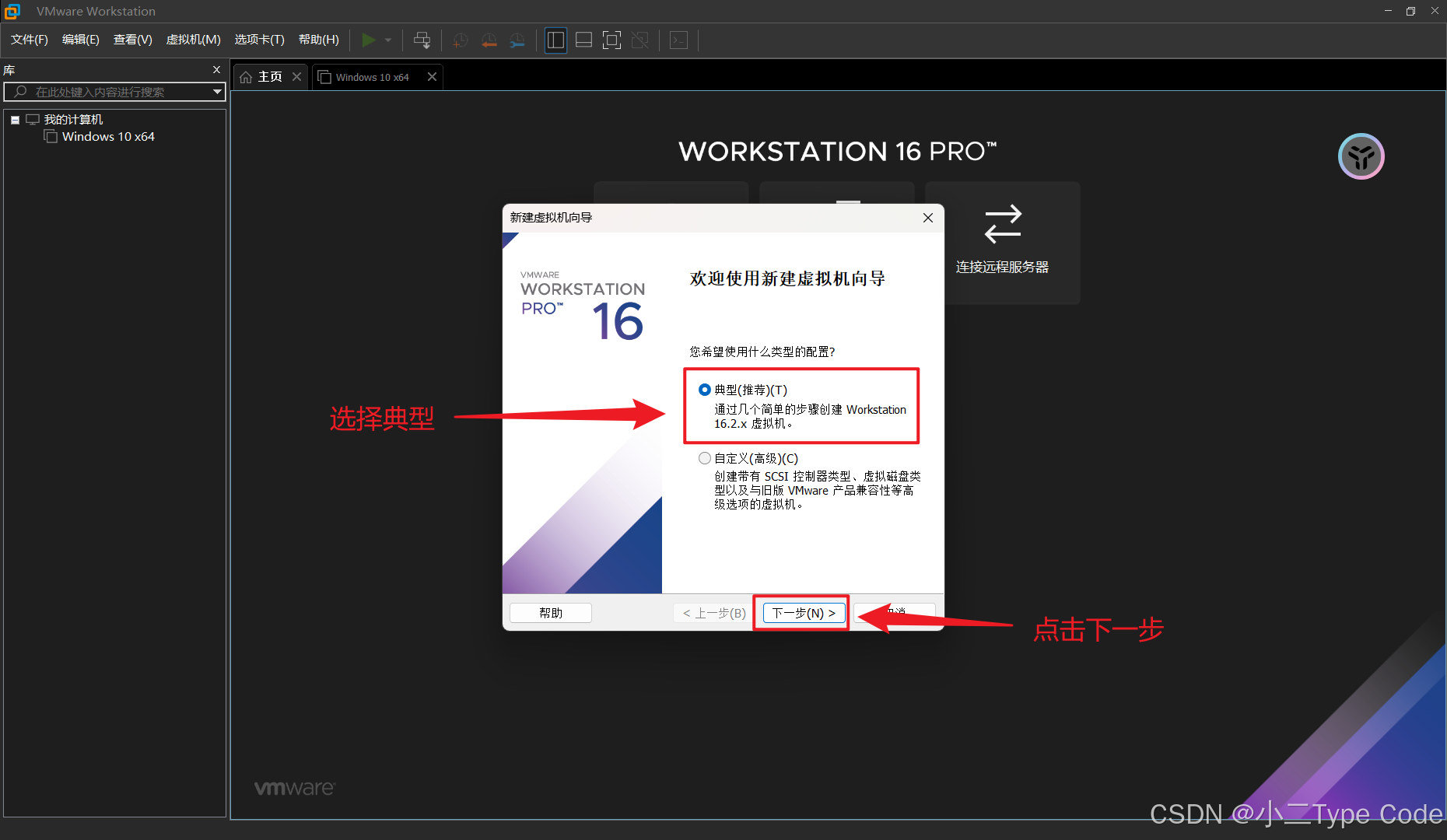Open the 文件(F) menu
Viewport: 1447px width, 840px height.
coord(30,40)
